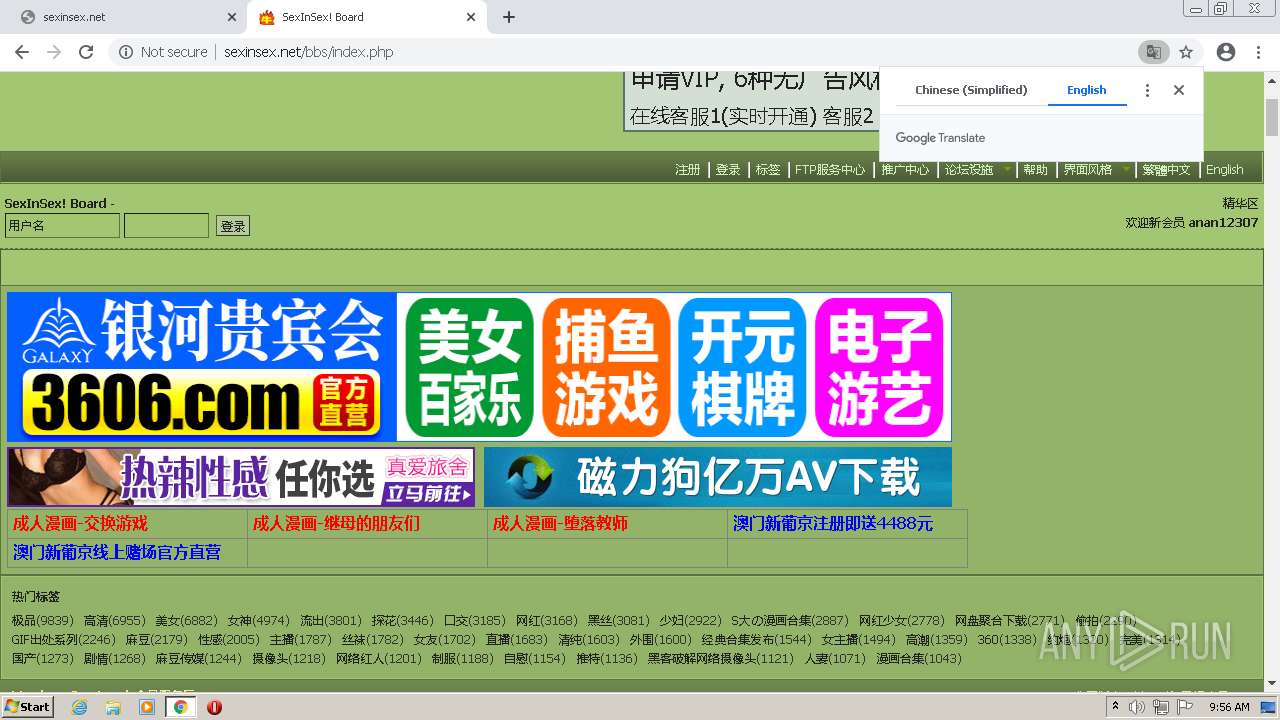This screenshot has height=720, width=1280.
Task: Click the green 美女百家乐 tile
Action: [x=470, y=367]
